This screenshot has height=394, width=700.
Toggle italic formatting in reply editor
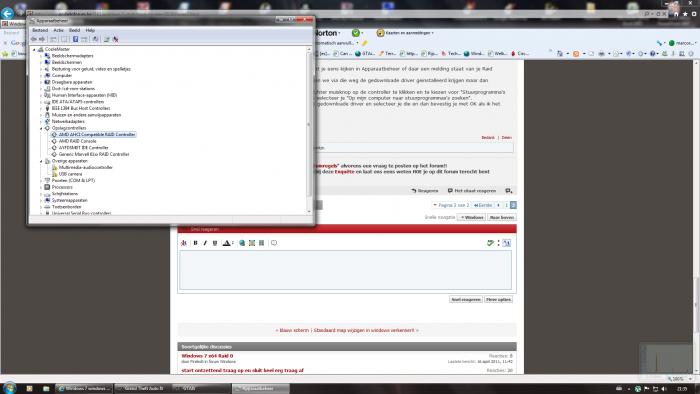(205, 243)
